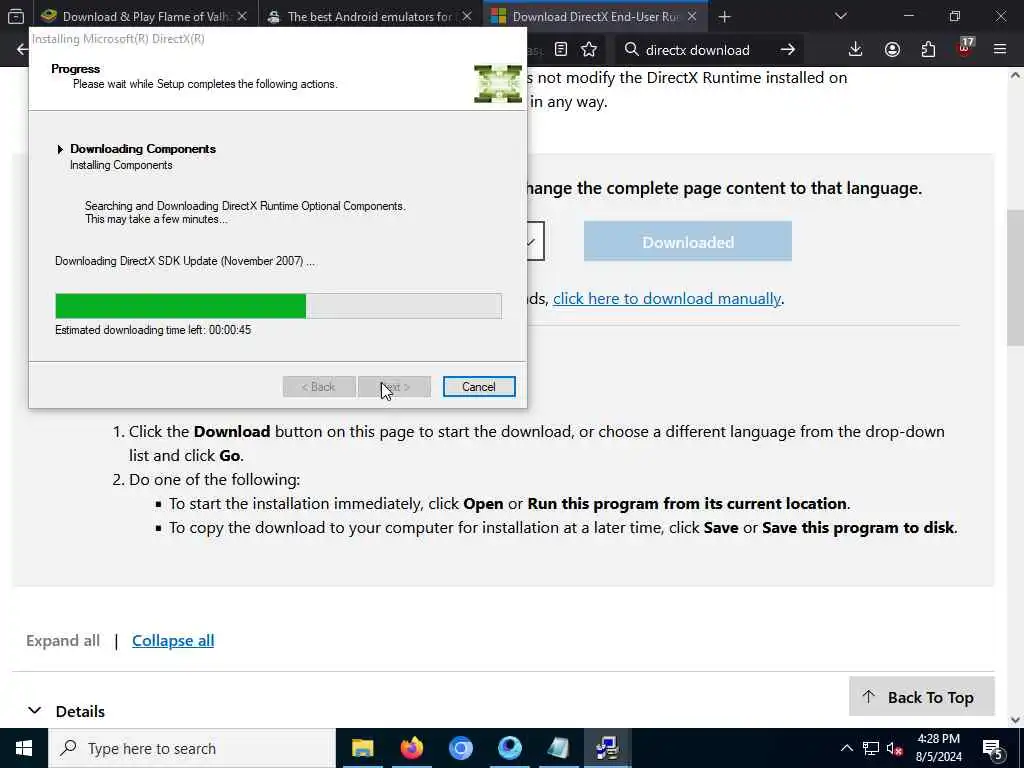Screen dimensions: 1024x768
Task: Click the Back To Top button
Action: [x=921, y=697]
